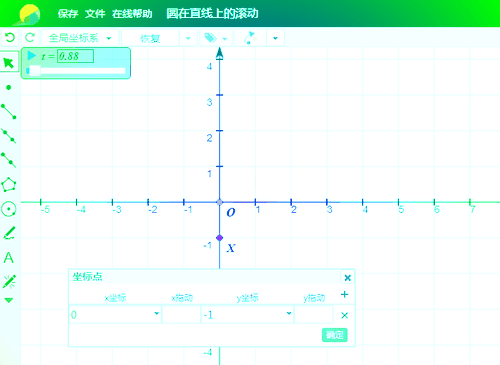The height and width of the screenshot is (365, 500).
Task: Open the 全局坐标系 coordinate system dropdown
Action: click(x=80, y=38)
